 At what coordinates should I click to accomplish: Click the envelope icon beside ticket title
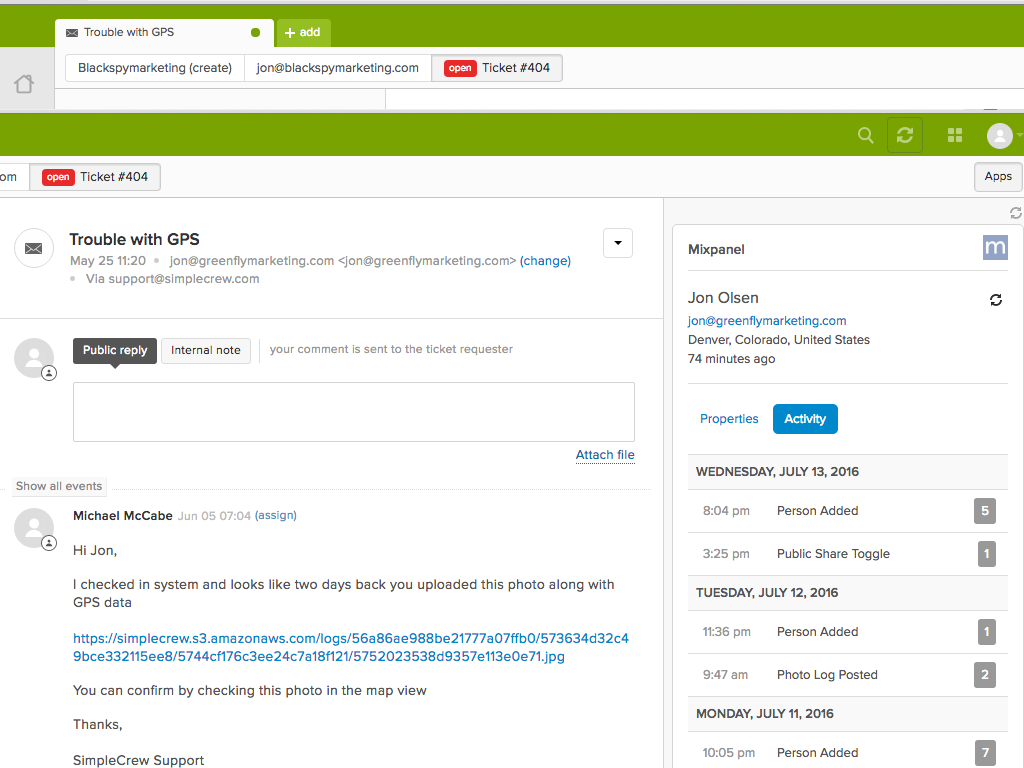click(34, 248)
